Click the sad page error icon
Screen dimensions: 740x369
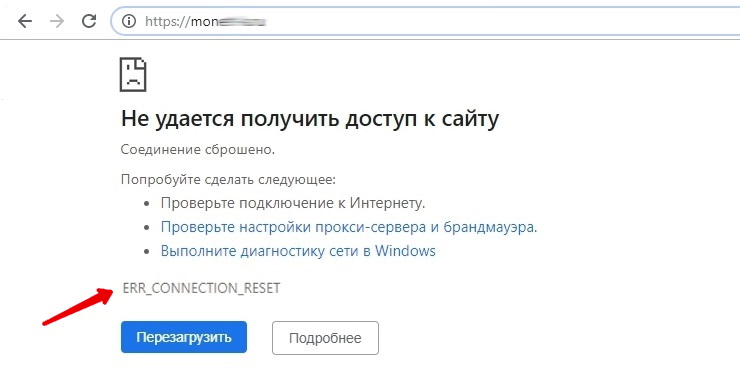tap(133, 75)
